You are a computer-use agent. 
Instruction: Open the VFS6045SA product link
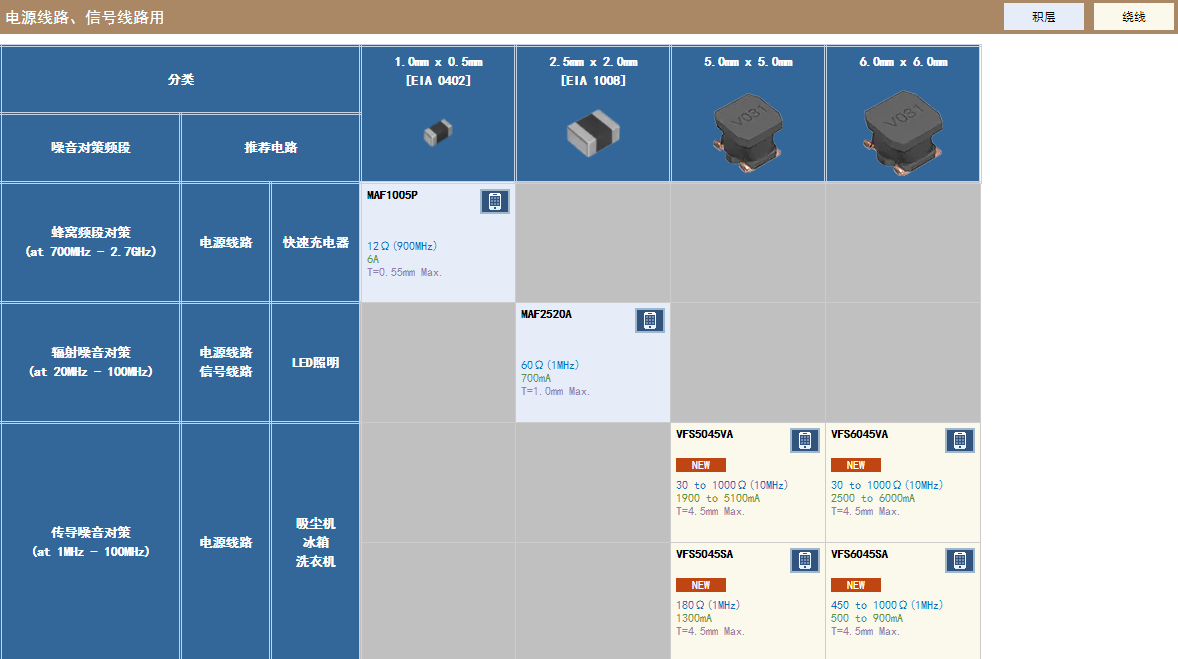click(859, 555)
